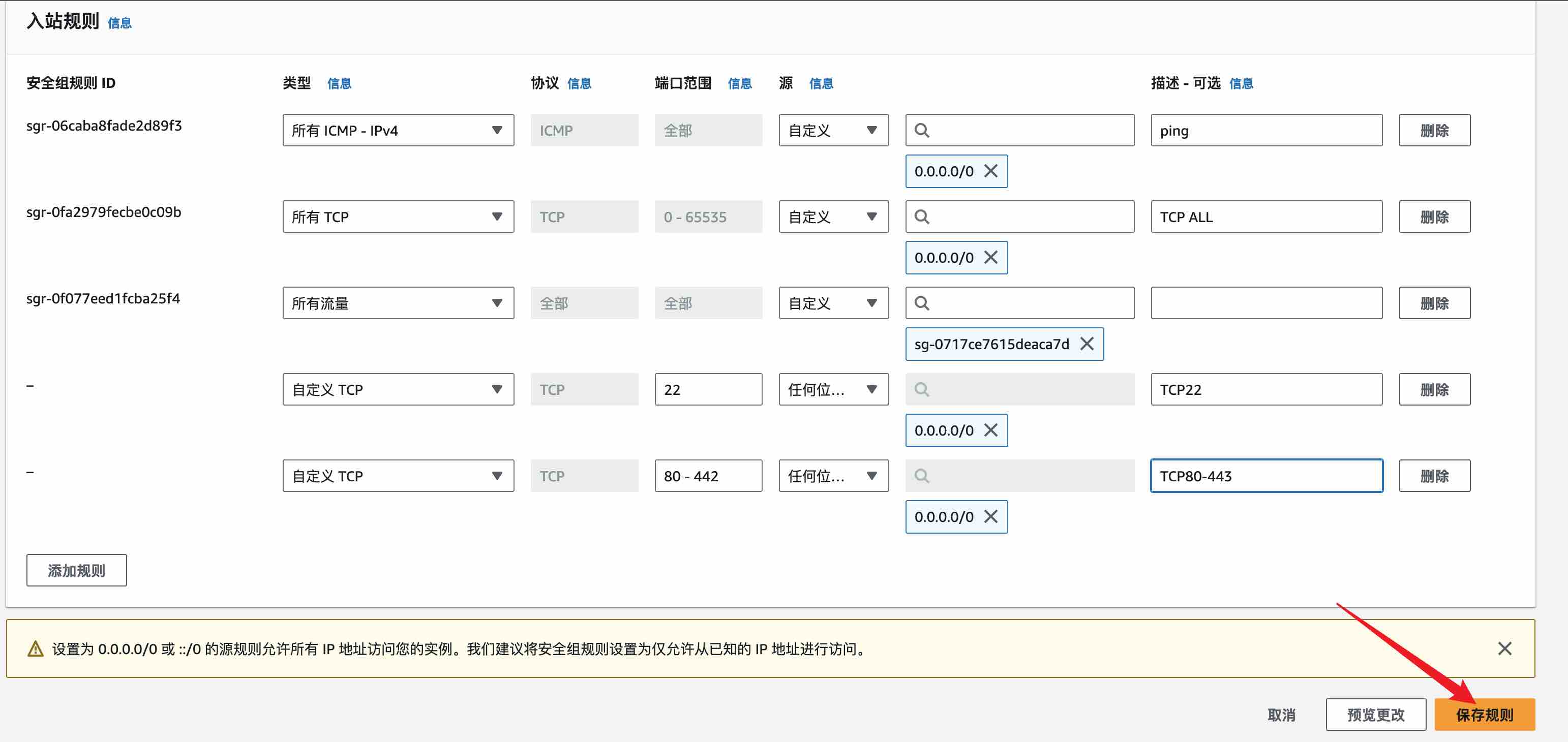Open the 所有 ICMP - IPv4 type dropdown
This screenshot has width=1568, height=742.
point(398,130)
